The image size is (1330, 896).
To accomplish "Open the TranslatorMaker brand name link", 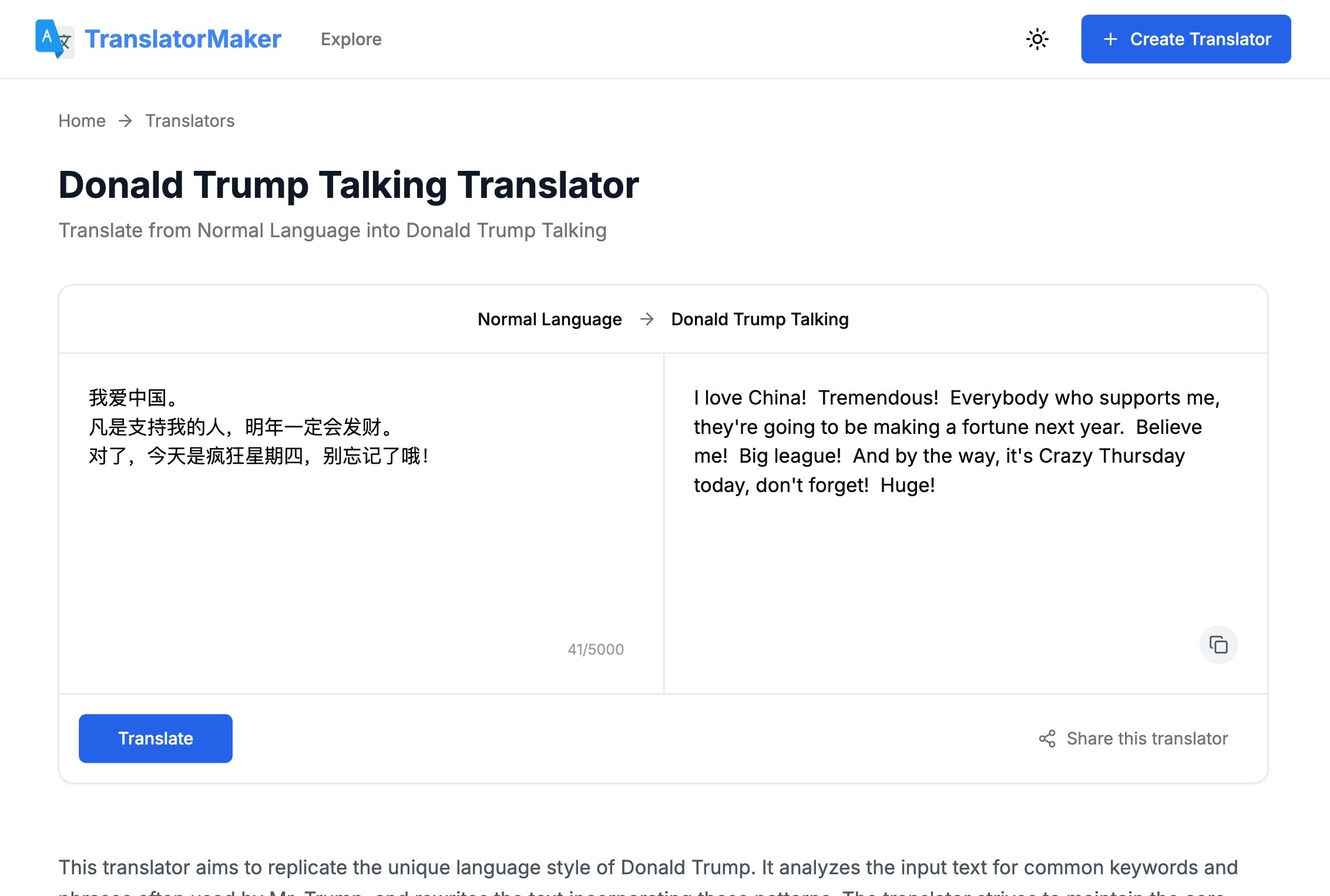I will click(183, 39).
